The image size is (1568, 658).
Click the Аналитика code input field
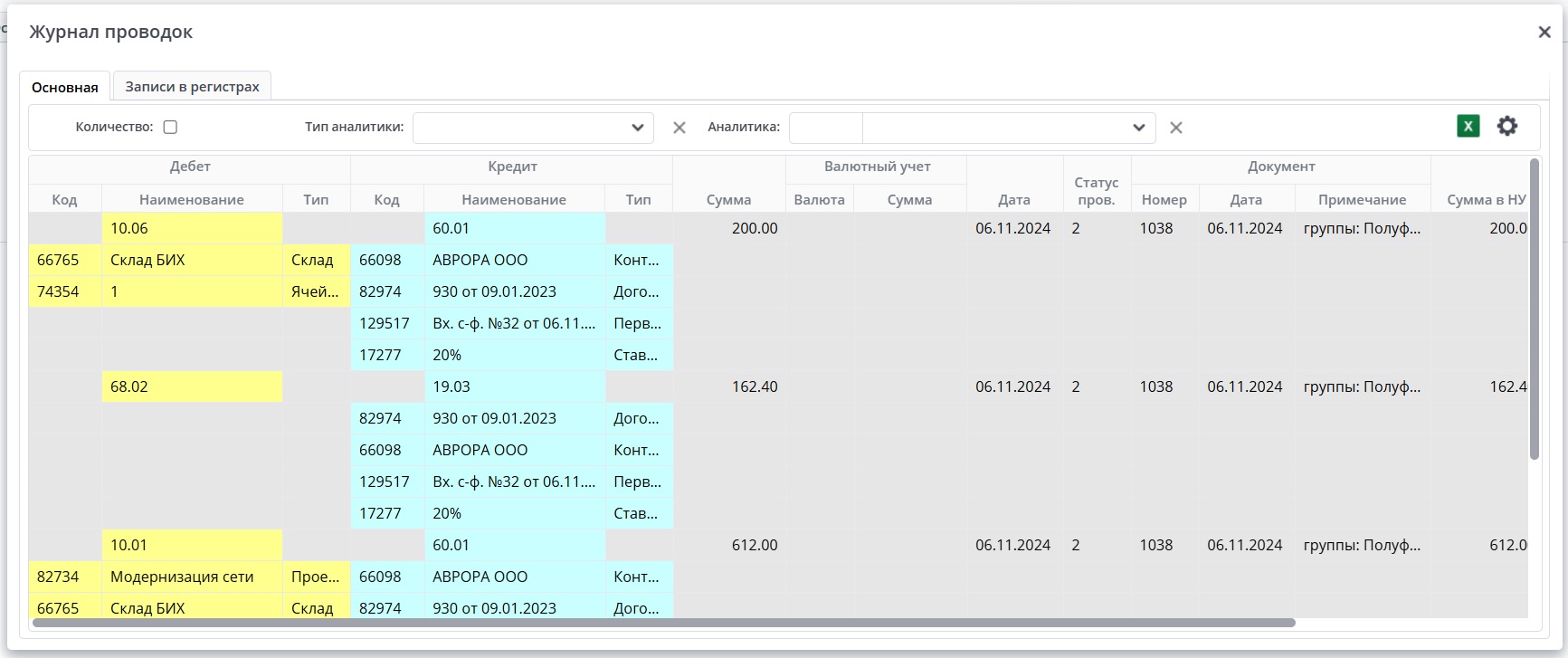pyautogui.click(x=825, y=129)
